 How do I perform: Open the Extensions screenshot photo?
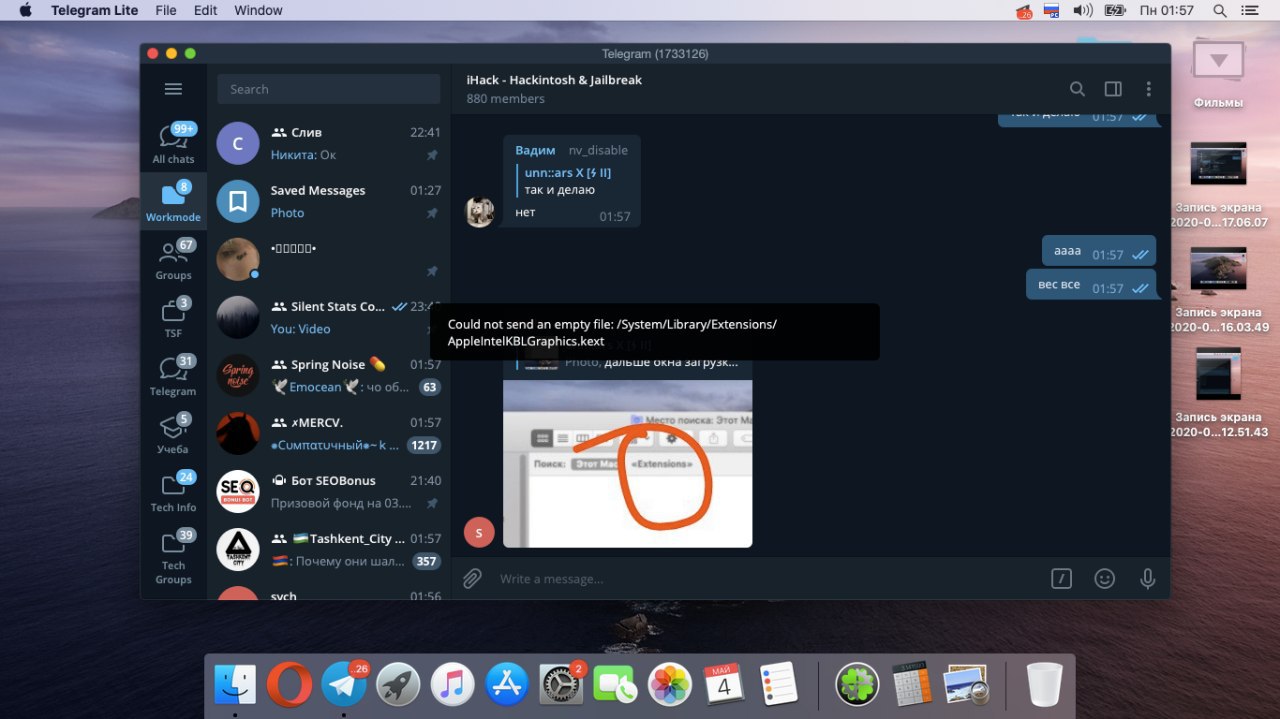[x=627, y=464]
